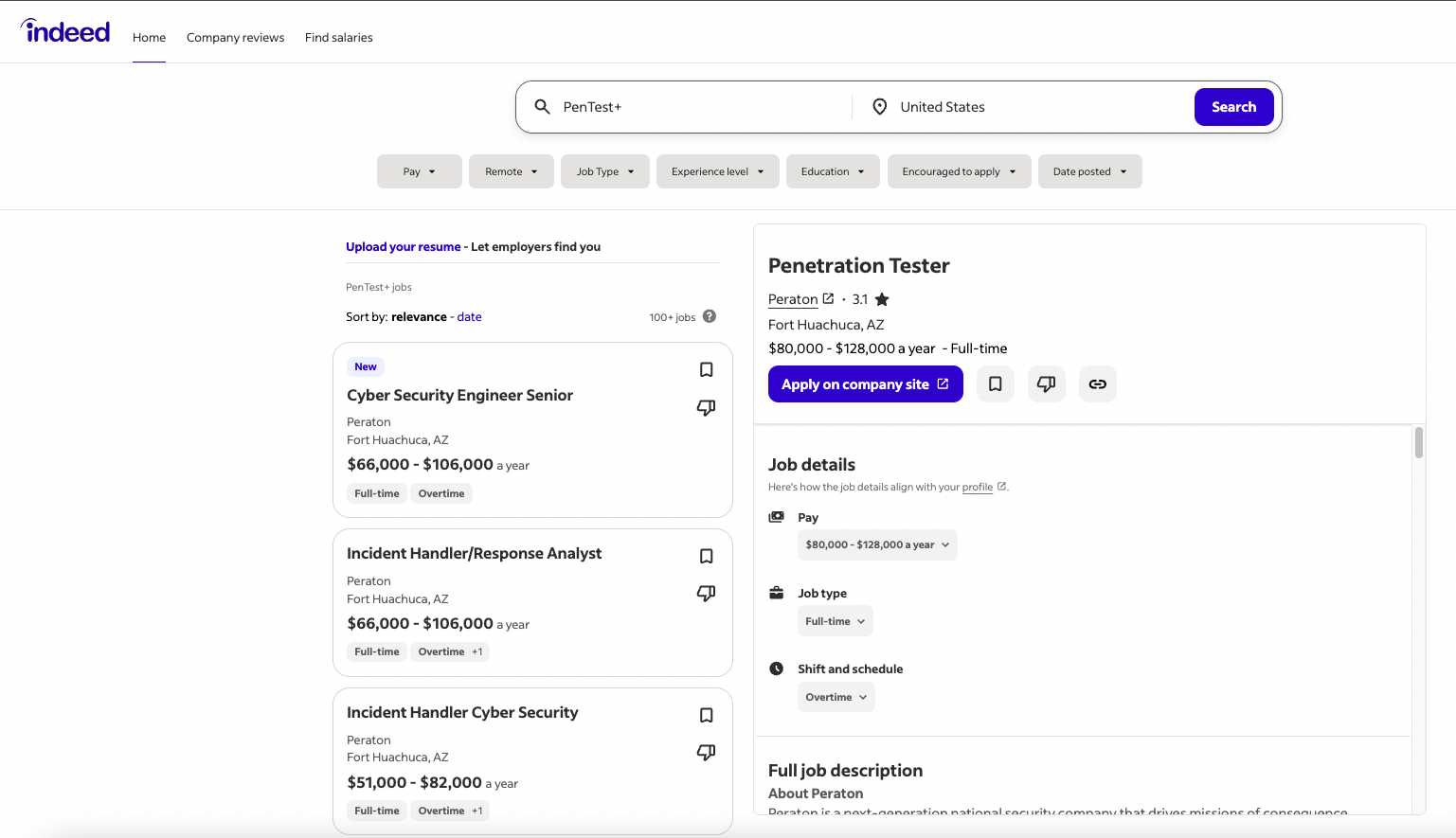Bookmark the Incident Handler/Response Analyst job

click(706, 556)
